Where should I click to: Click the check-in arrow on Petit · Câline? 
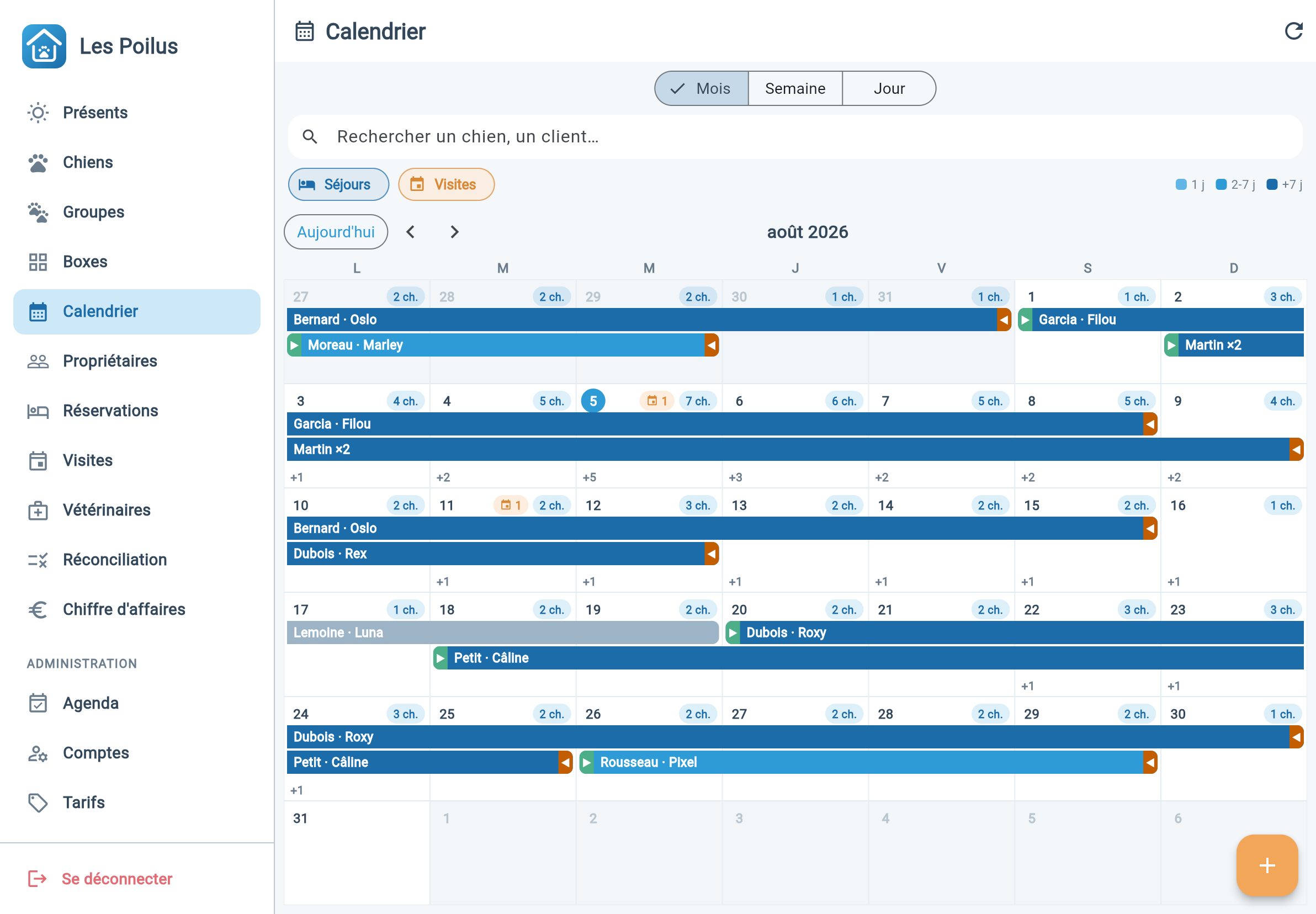pos(441,658)
